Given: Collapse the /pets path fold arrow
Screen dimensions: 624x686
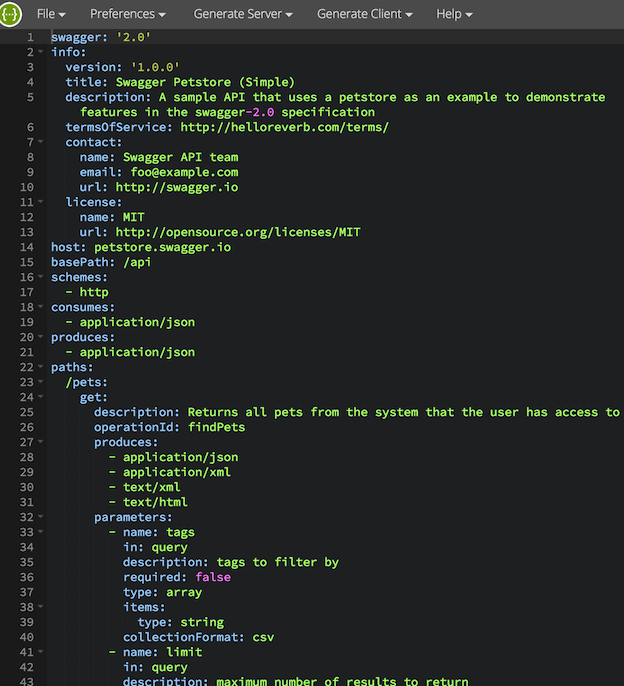Looking at the screenshot, I should pyautogui.click(x=41, y=382).
